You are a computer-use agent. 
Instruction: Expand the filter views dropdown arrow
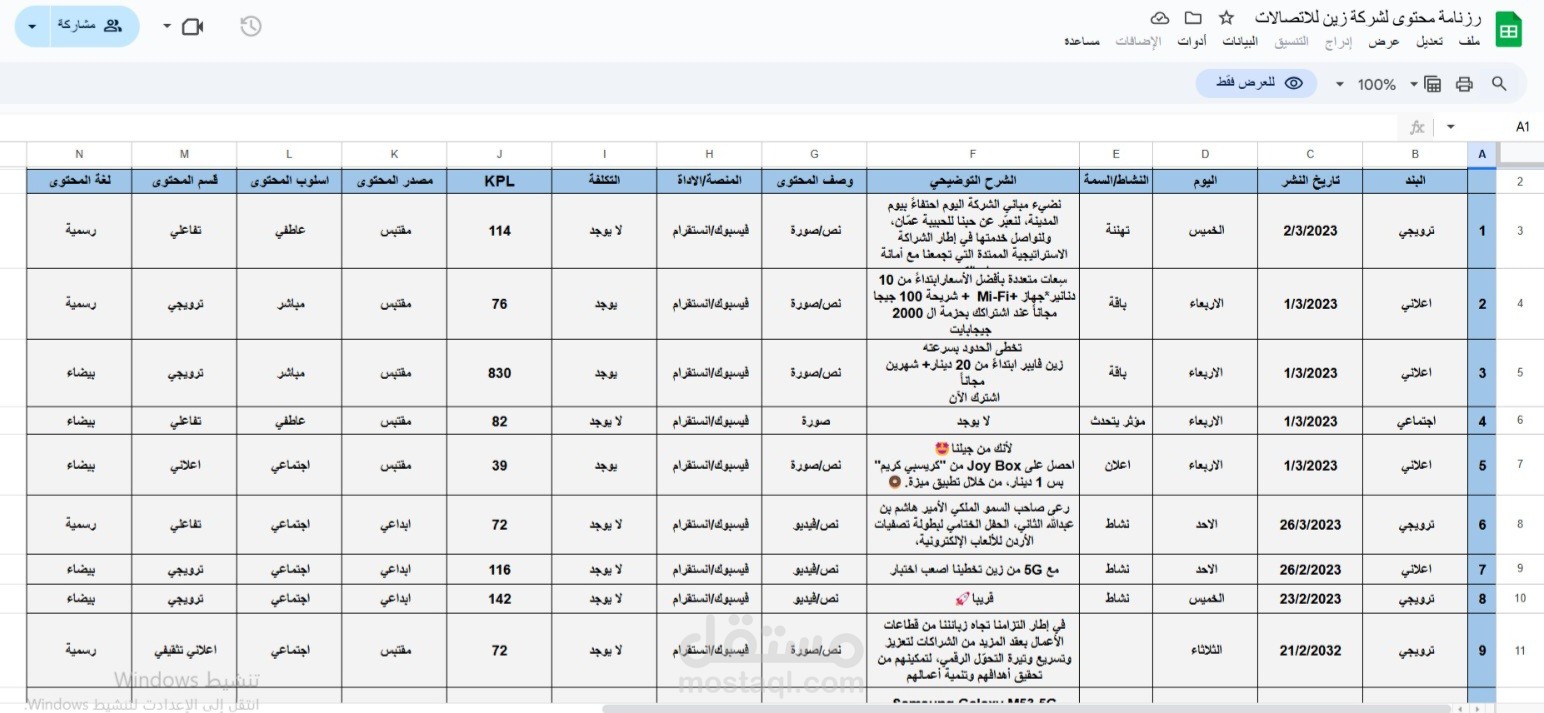1414,84
